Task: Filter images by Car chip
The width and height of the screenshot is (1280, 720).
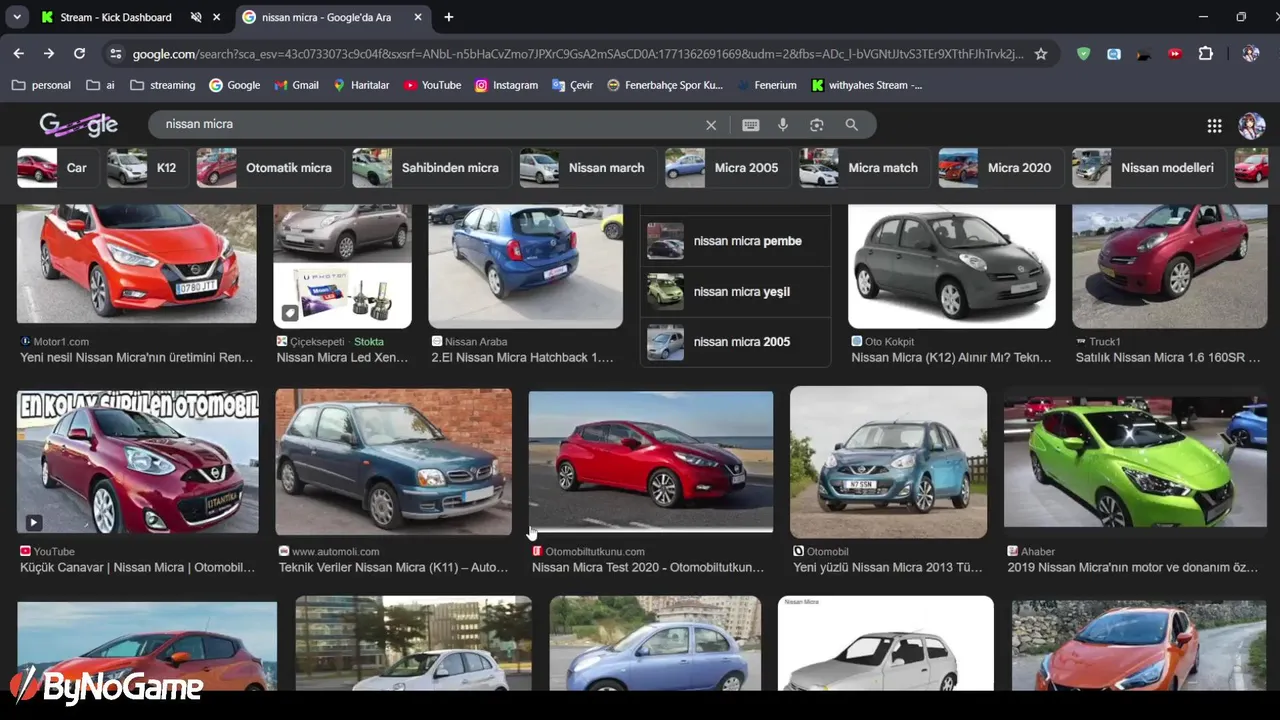Action: point(56,168)
